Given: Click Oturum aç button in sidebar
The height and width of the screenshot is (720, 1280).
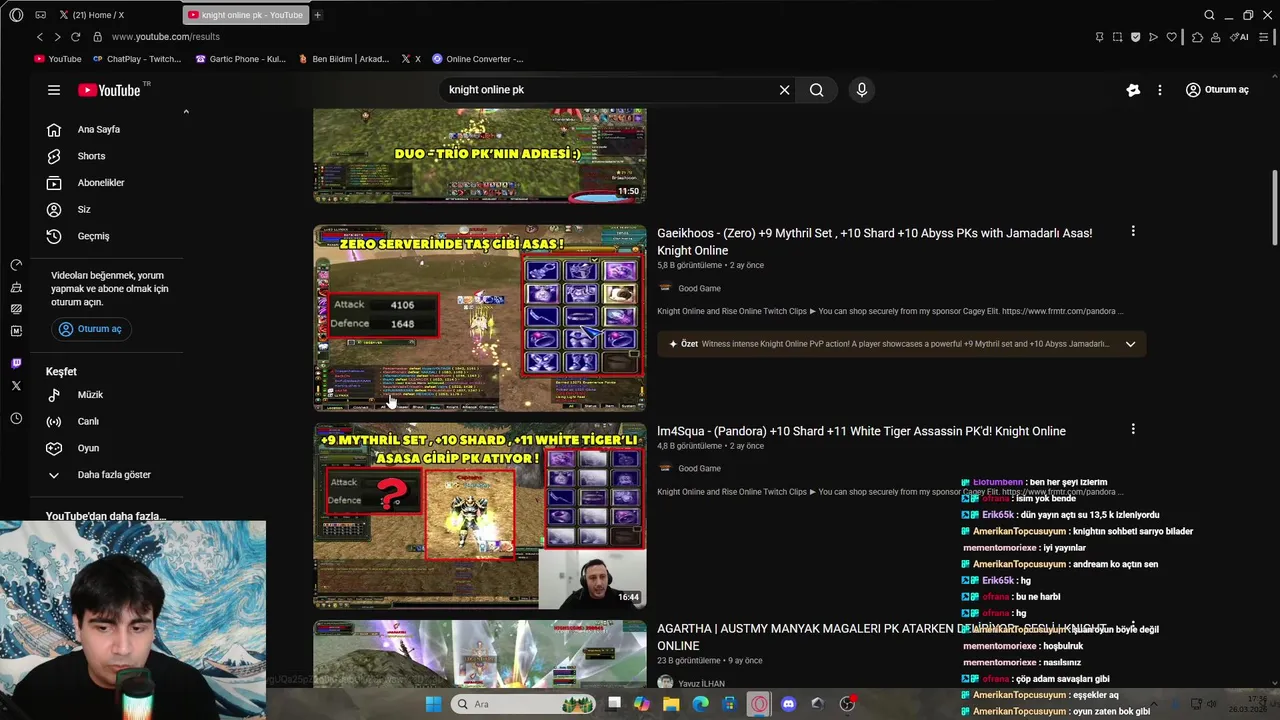Looking at the screenshot, I should pyautogui.click(x=90, y=329).
